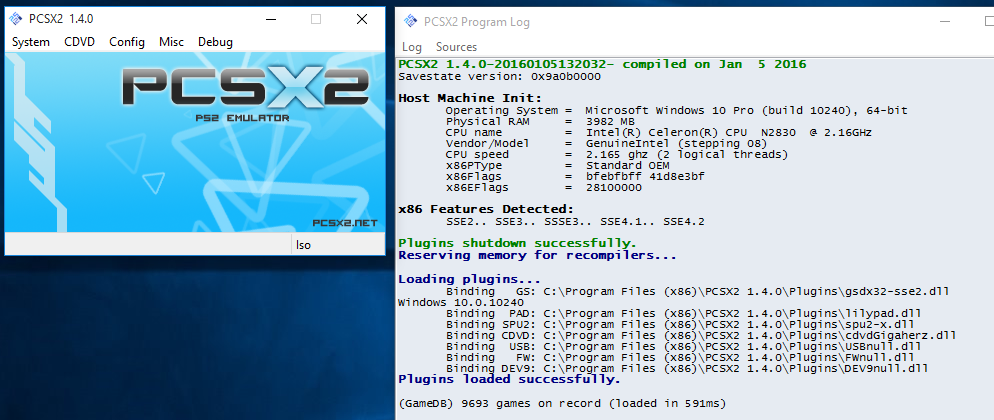Click the Binding DEV9 DEV9null.dll line
Viewport: 994px width, 420px height.
(687, 369)
